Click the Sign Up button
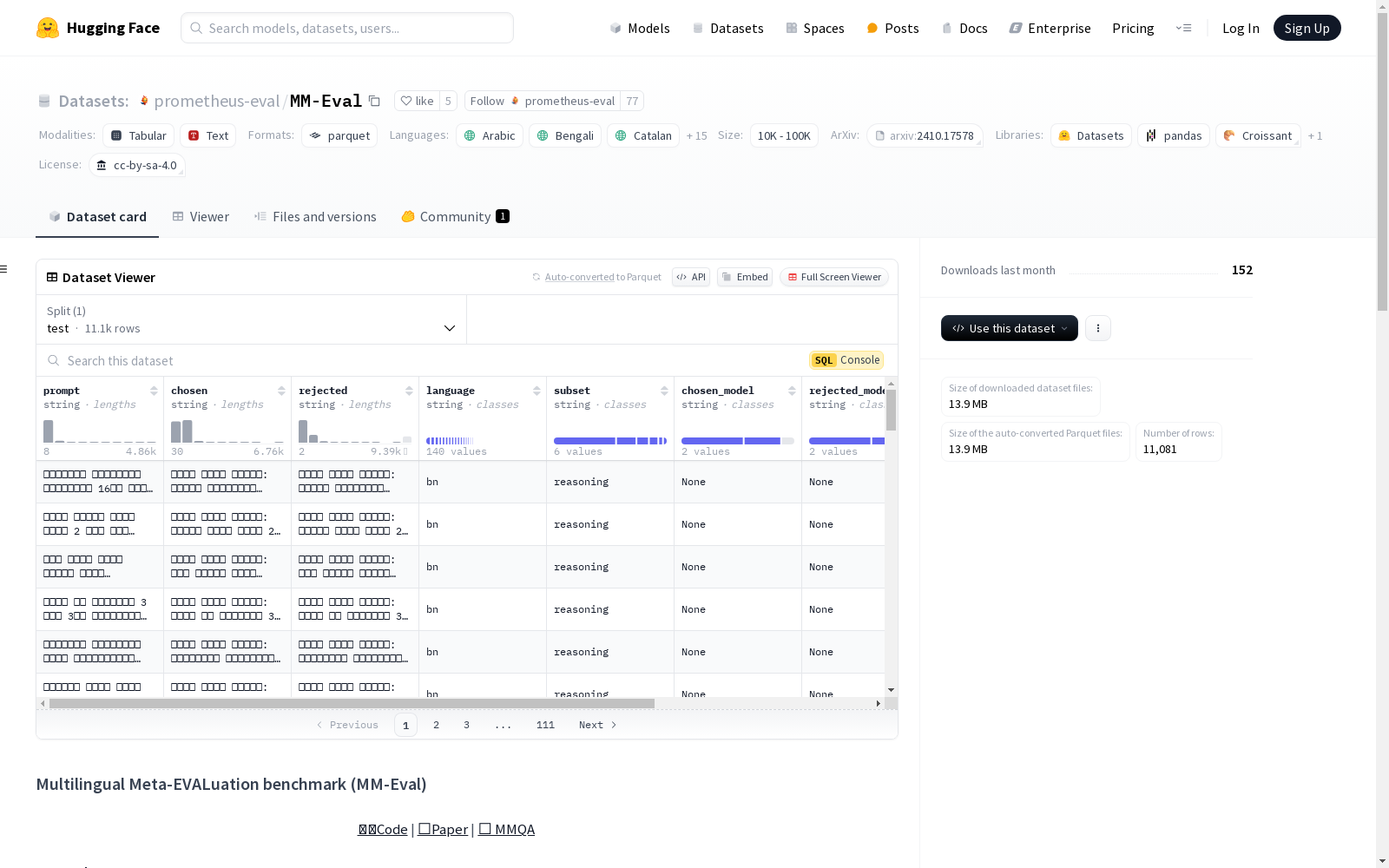This screenshot has height=868, width=1389. click(1307, 28)
